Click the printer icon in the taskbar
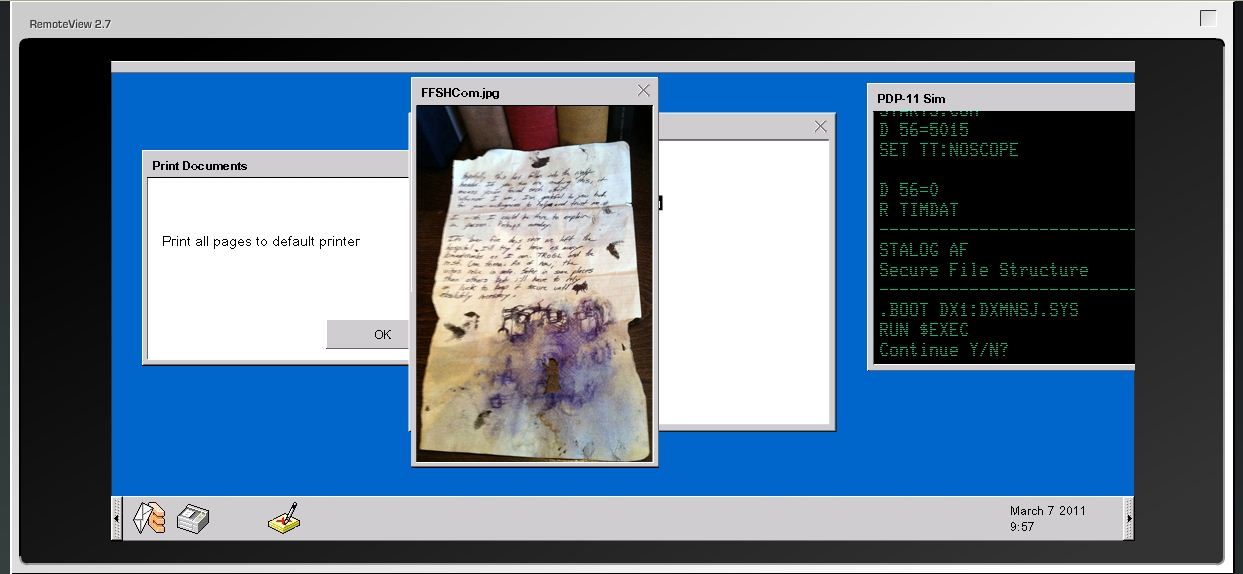The width and height of the screenshot is (1243, 574). coord(192,518)
